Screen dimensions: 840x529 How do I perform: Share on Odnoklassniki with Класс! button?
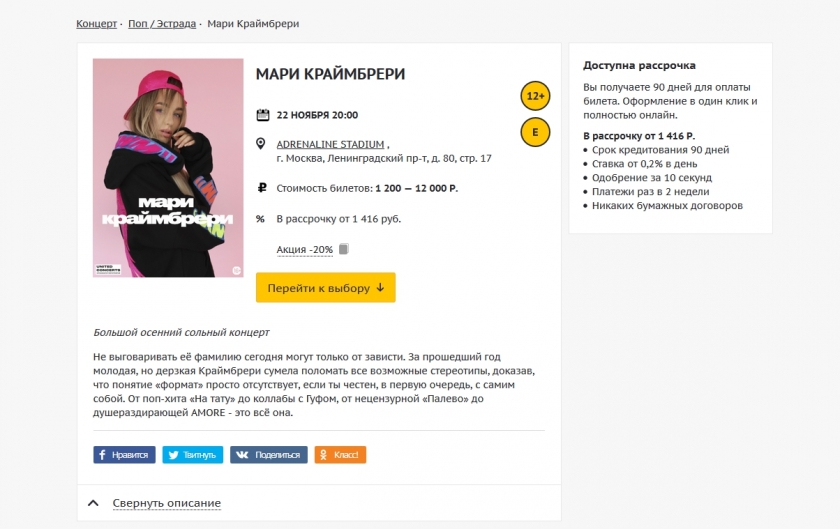coord(340,455)
